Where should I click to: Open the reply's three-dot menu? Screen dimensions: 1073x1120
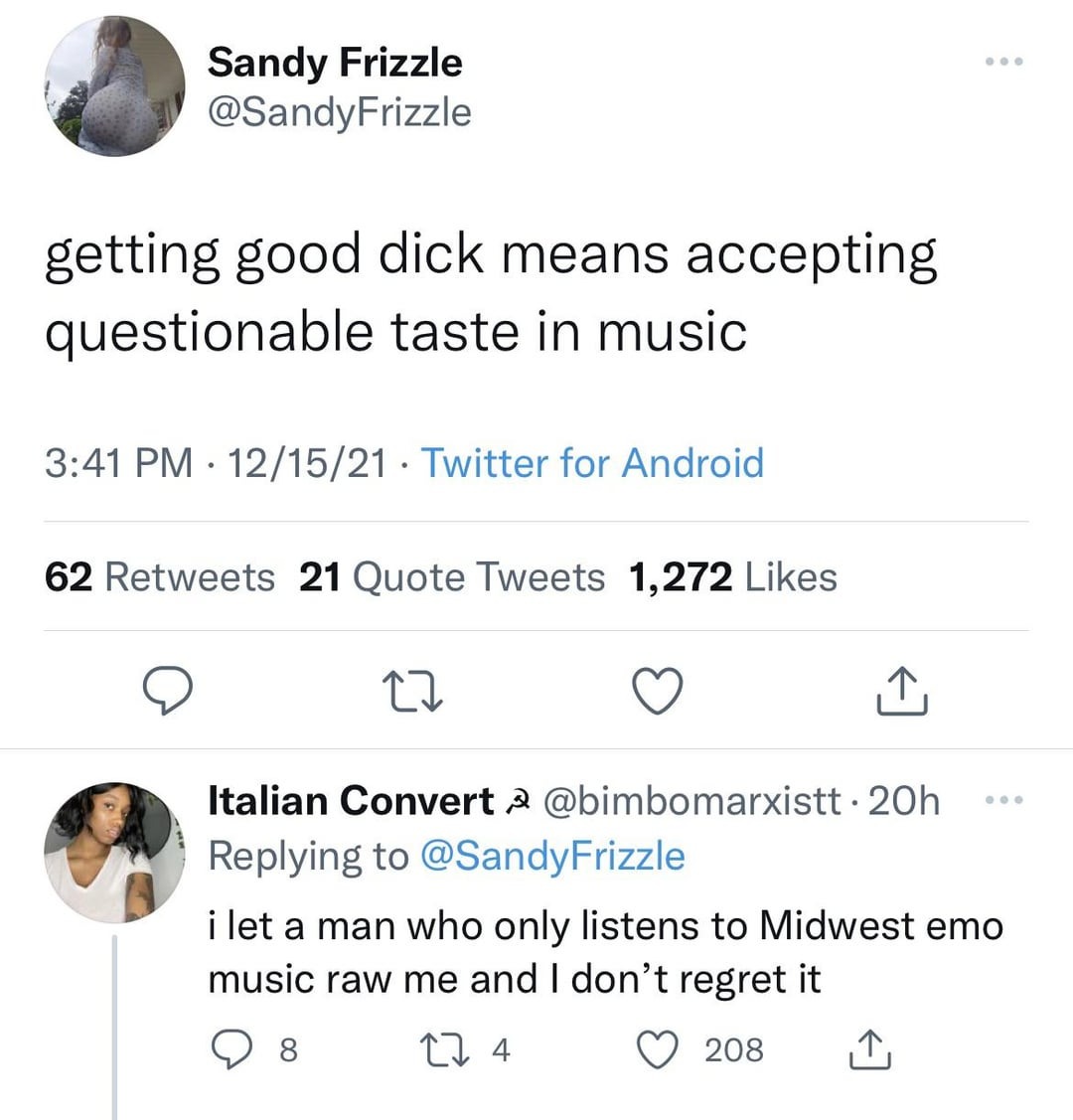click(1003, 800)
